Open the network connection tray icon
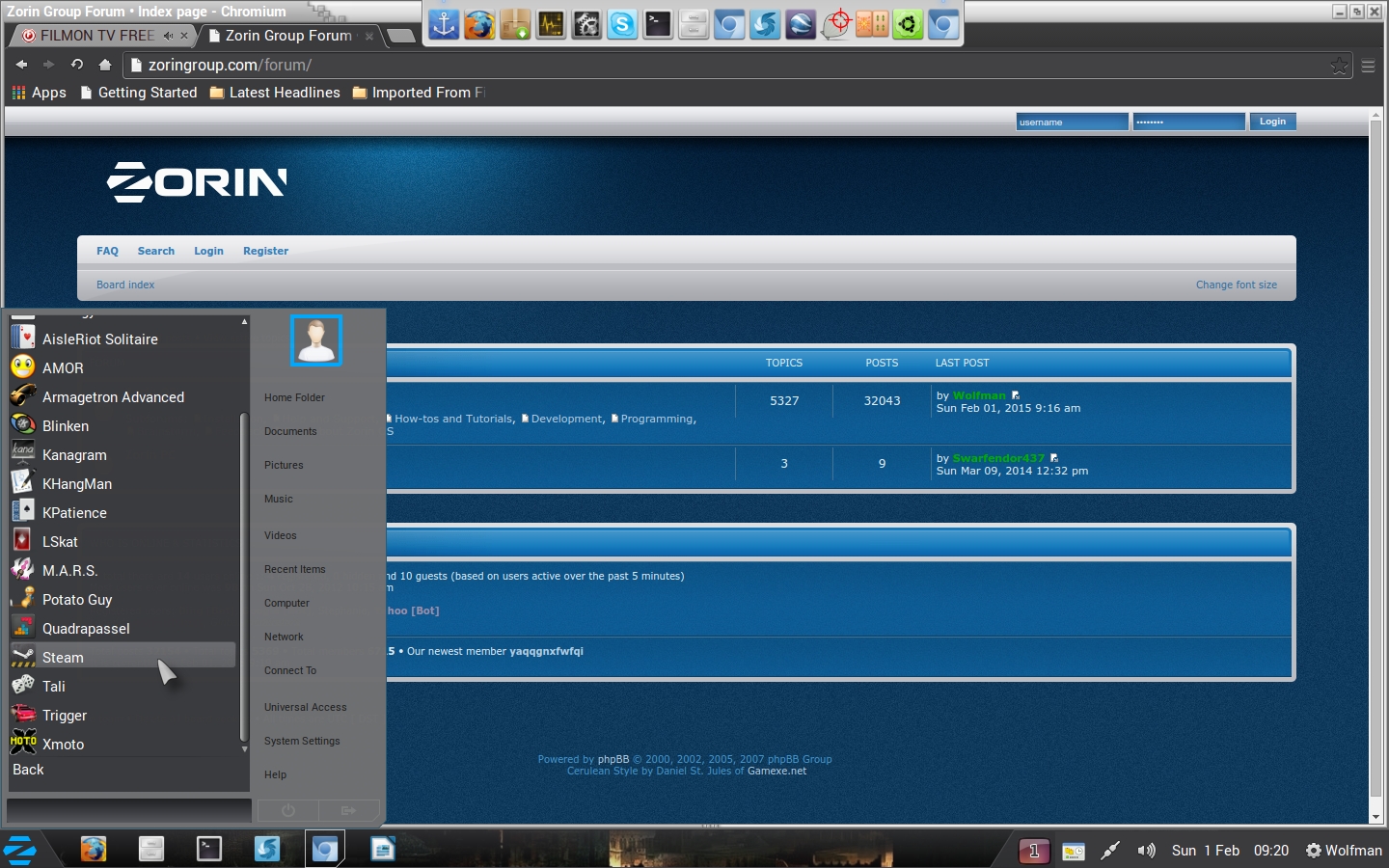The height and width of the screenshot is (868, 1389). [1110, 850]
